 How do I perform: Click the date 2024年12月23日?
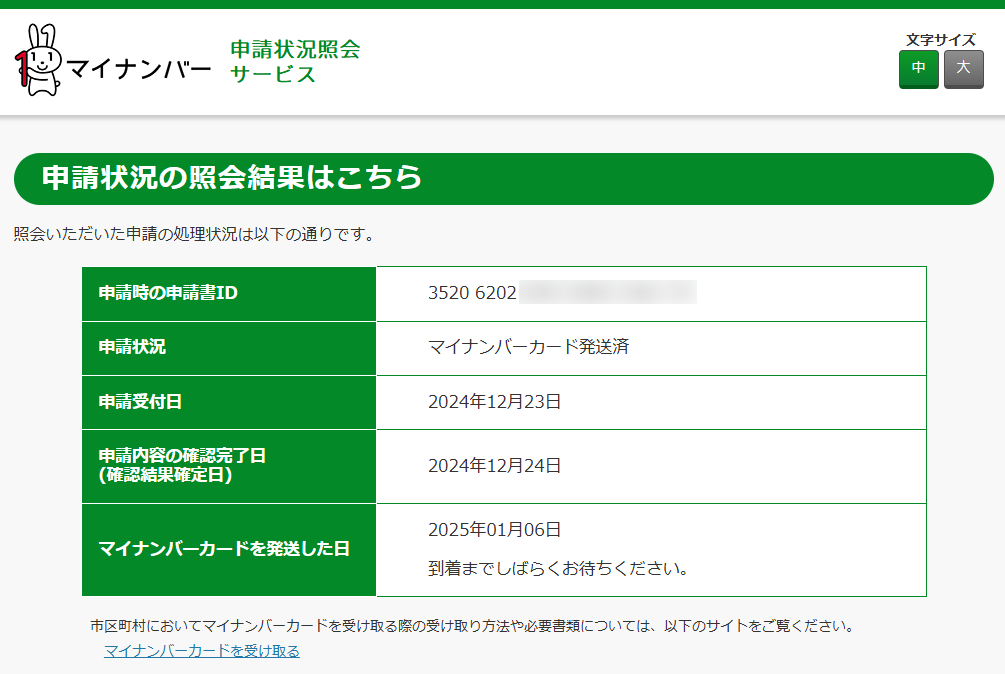495,402
